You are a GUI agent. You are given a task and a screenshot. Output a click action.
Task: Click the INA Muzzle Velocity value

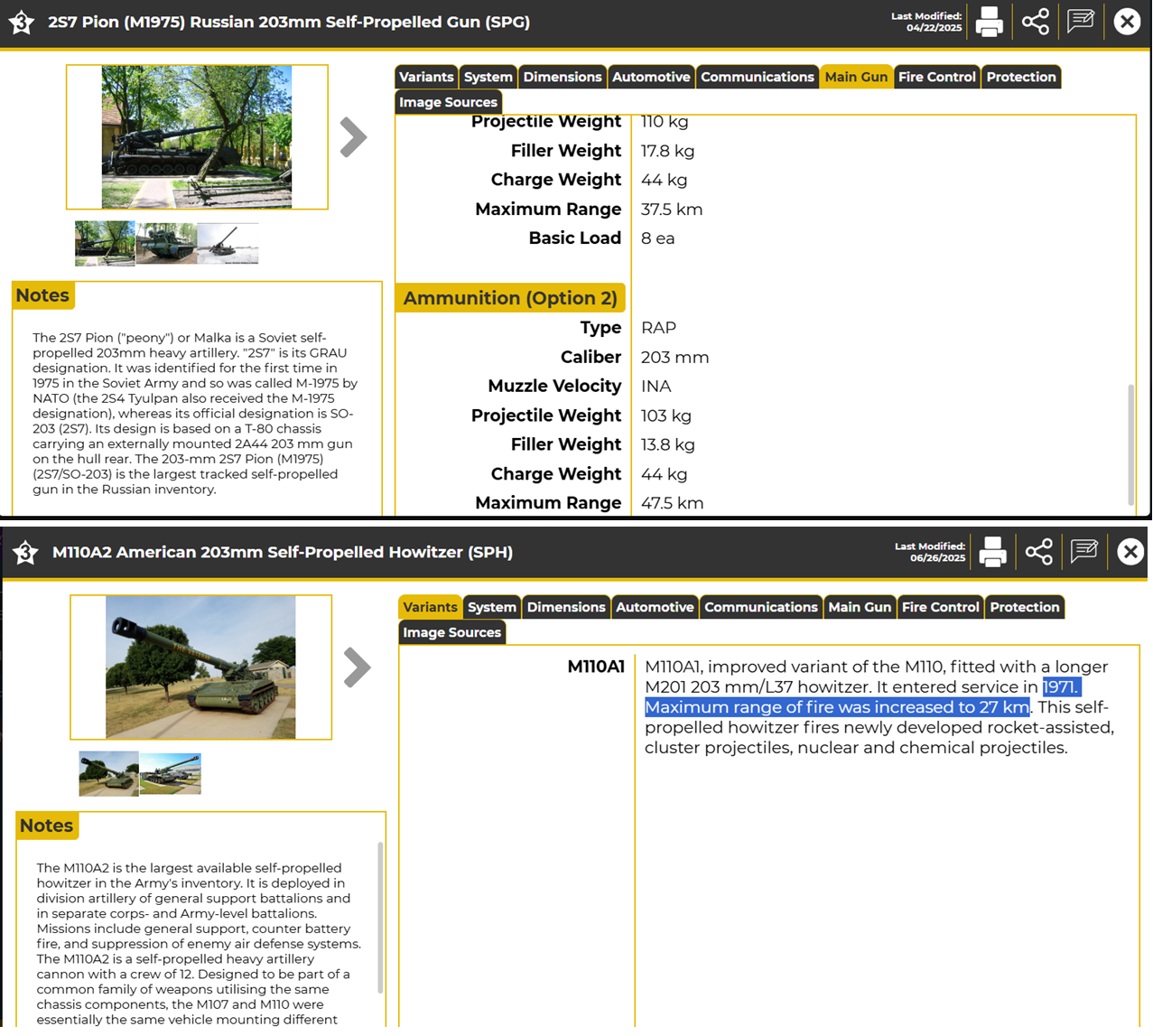pyautogui.click(x=656, y=387)
